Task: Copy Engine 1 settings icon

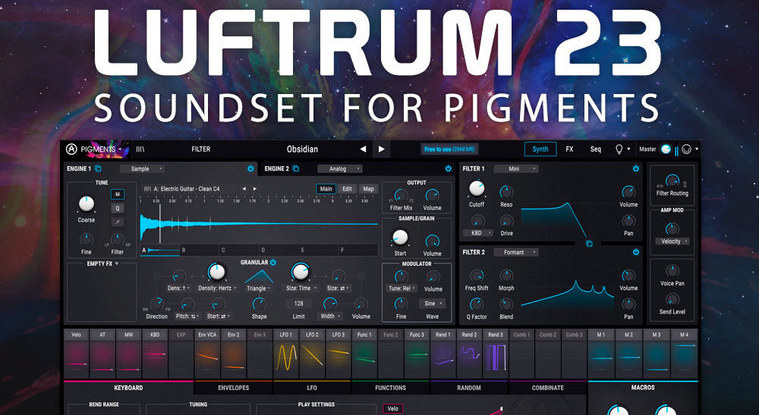Action: point(98,169)
